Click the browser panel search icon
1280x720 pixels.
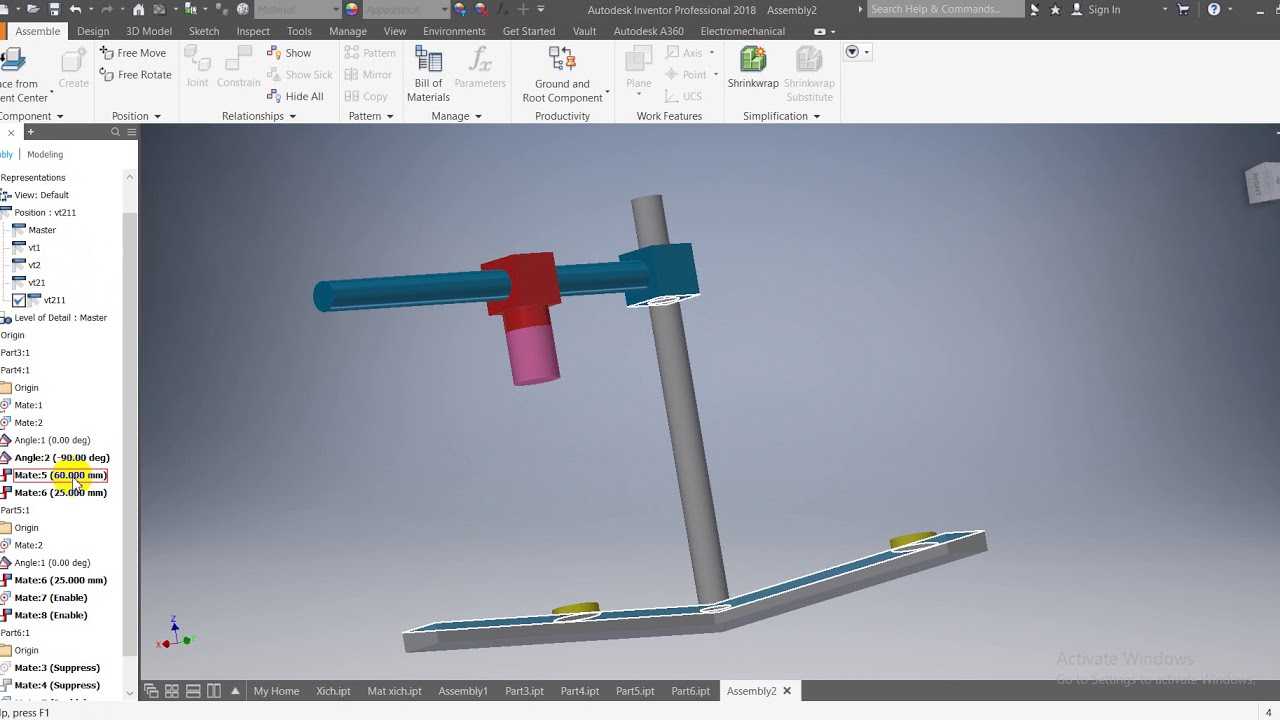pyautogui.click(x=115, y=132)
